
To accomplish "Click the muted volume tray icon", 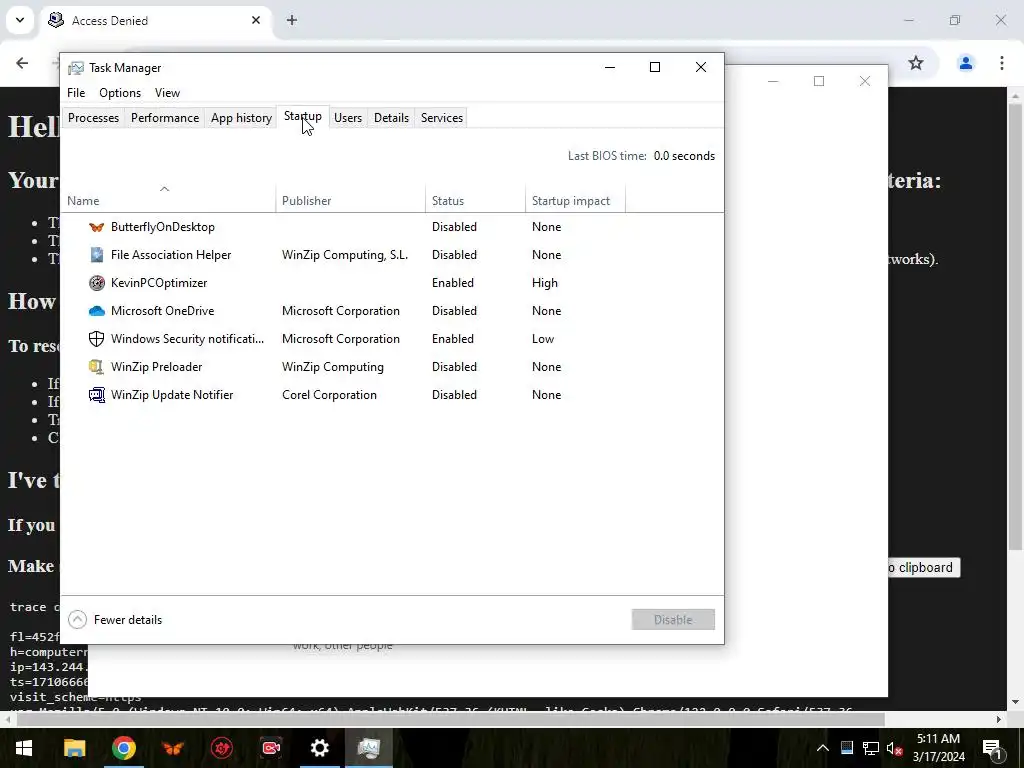I will (895, 748).
